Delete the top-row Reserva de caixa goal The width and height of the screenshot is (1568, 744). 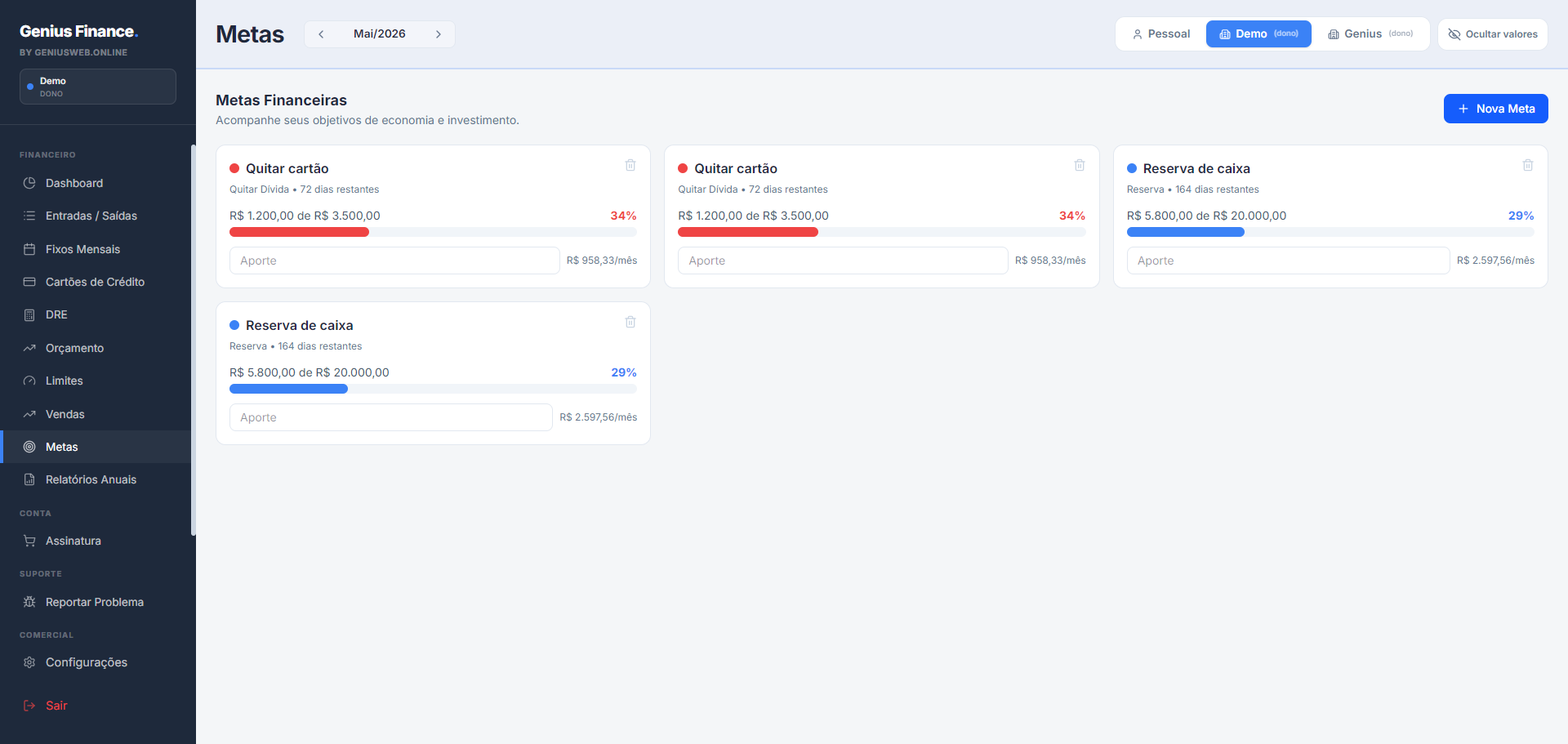1528,165
